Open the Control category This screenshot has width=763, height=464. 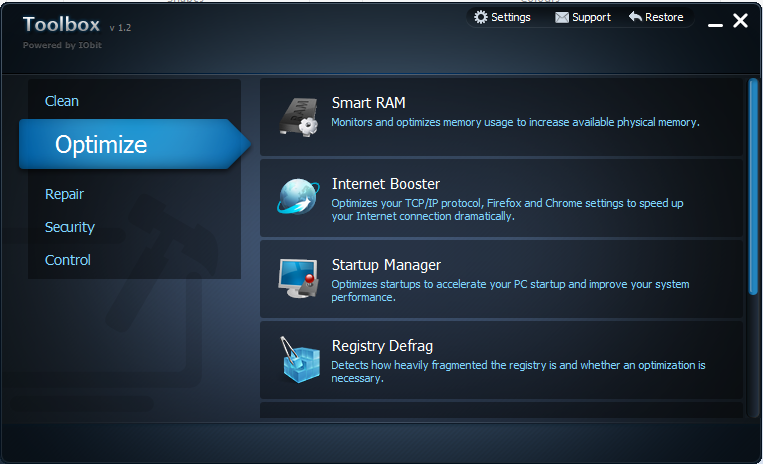pyautogui.click(x=68, y=260)
